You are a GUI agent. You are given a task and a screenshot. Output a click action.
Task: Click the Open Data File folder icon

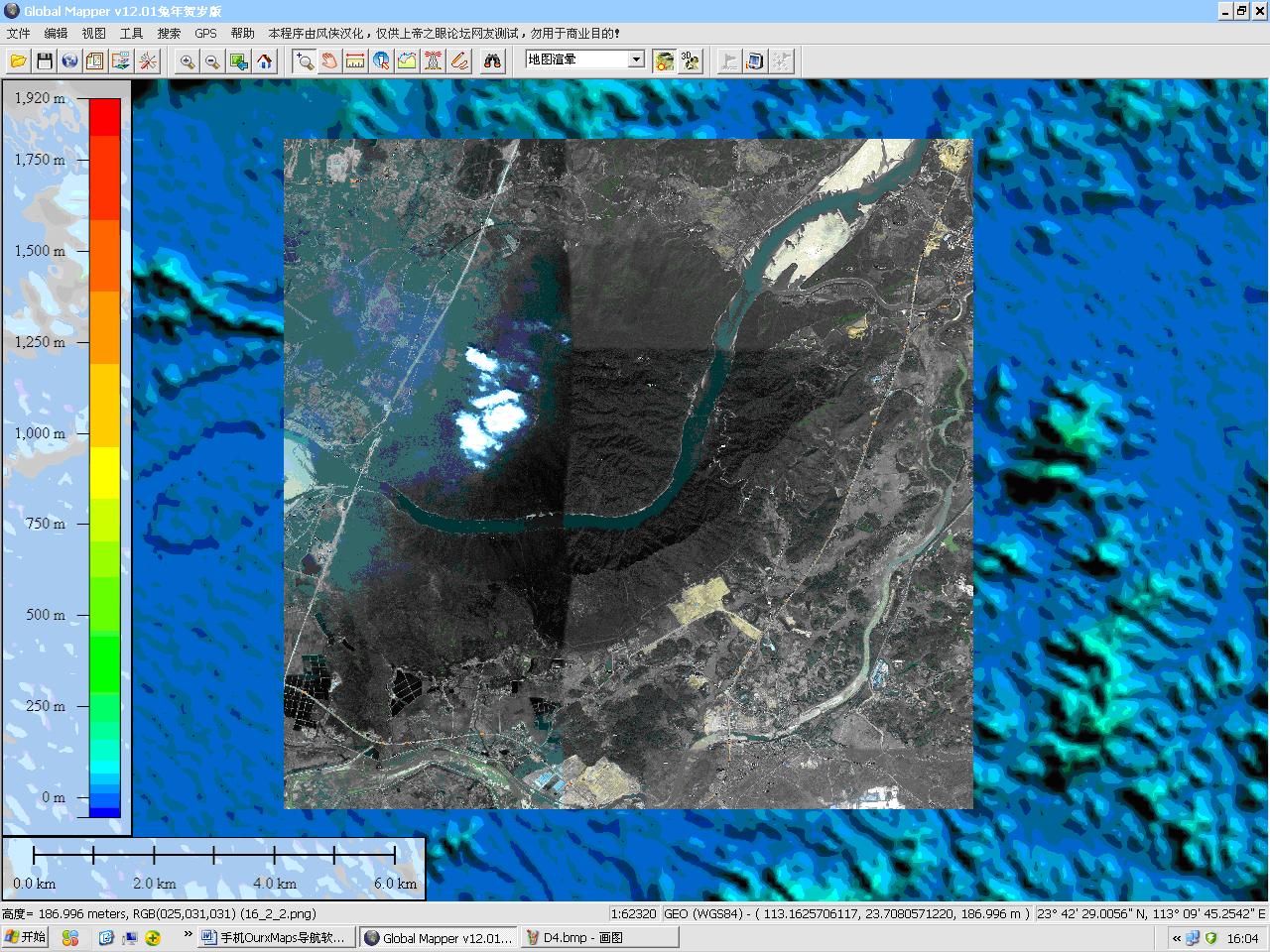pyautogui.click(x=18, y=61)
